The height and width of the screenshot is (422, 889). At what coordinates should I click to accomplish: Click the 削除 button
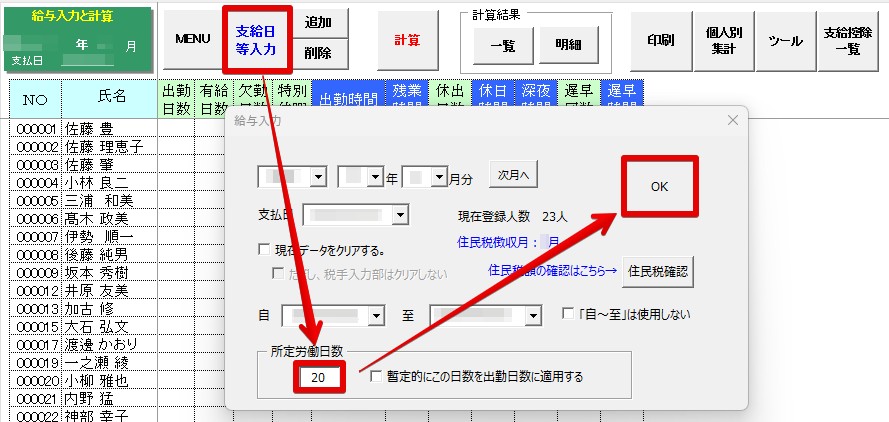click(x=319, y=53)
